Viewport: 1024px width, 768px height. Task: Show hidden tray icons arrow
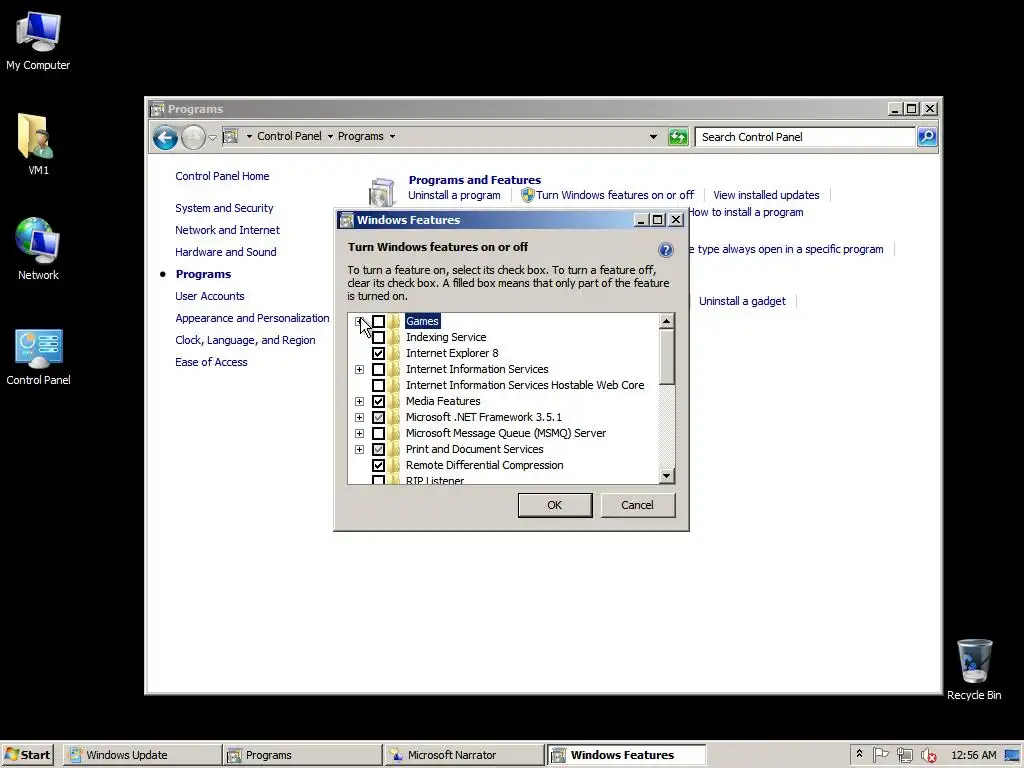click(859, 754)
